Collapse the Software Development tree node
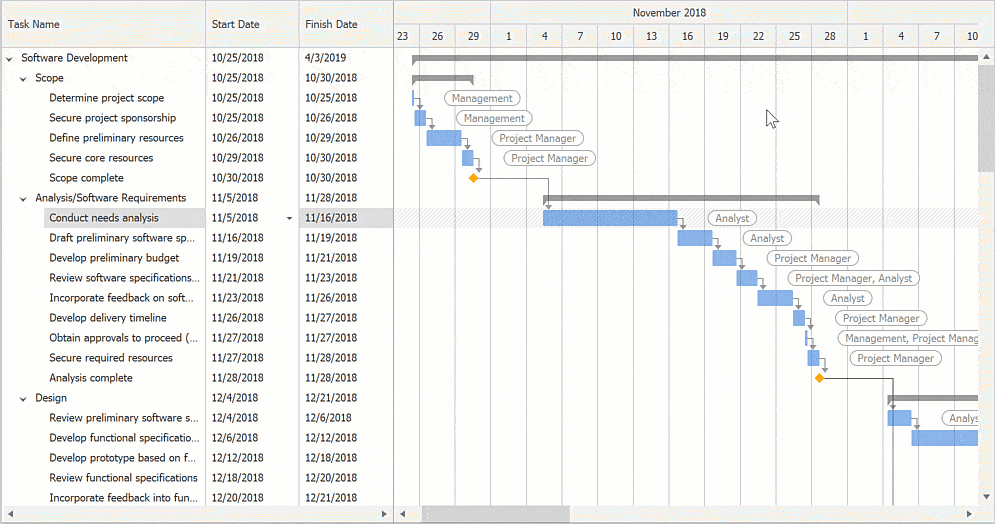The height and width of the screenshot is (524, 995). pyautogui.click(x=10, y=58)
